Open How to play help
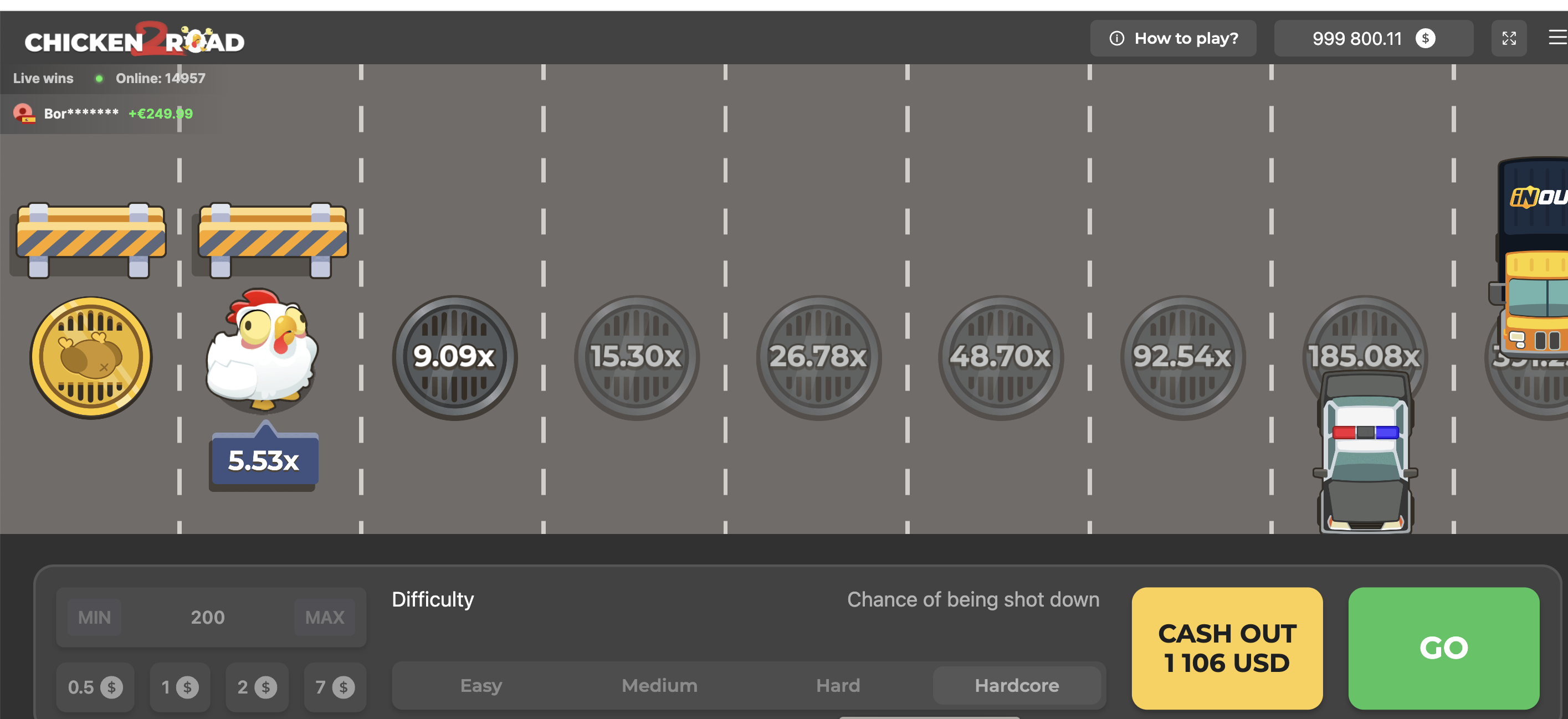The width and height of the screenshot is (1568, 719). point(1173,39)
